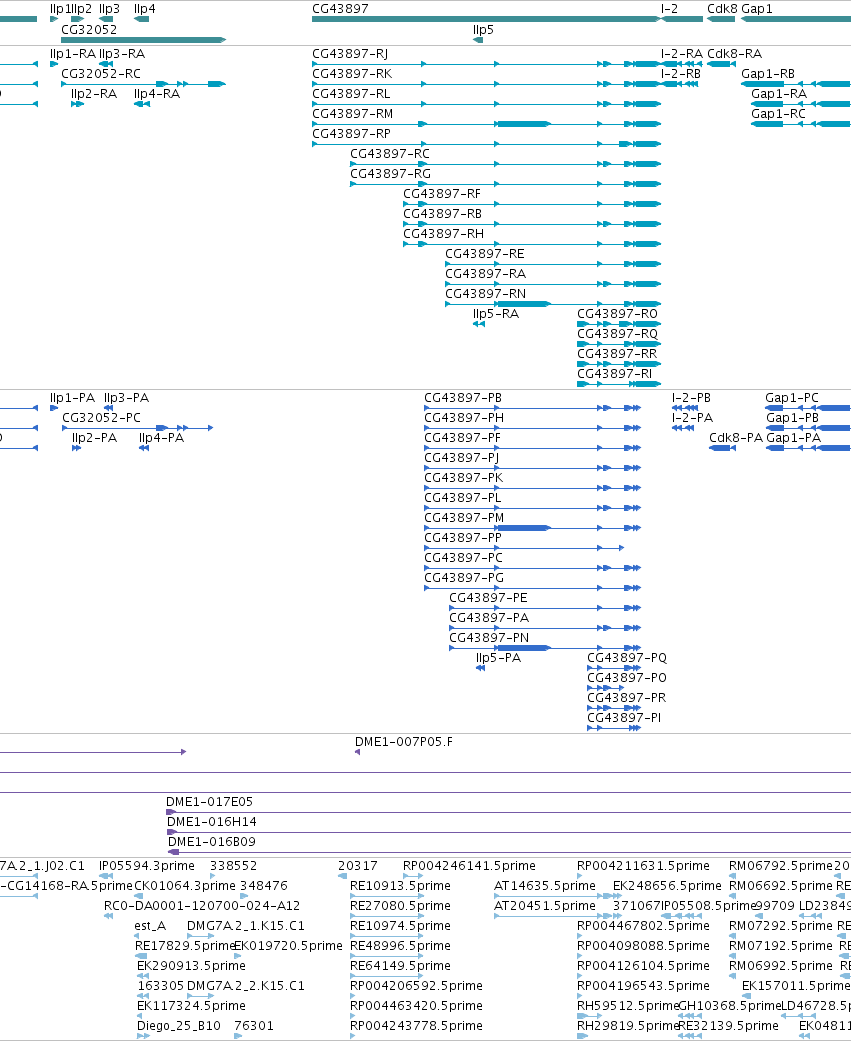Select transcript CG43897-RK
The width and height of the screenshot is (851, 1041).
click(x=352, y=74)
